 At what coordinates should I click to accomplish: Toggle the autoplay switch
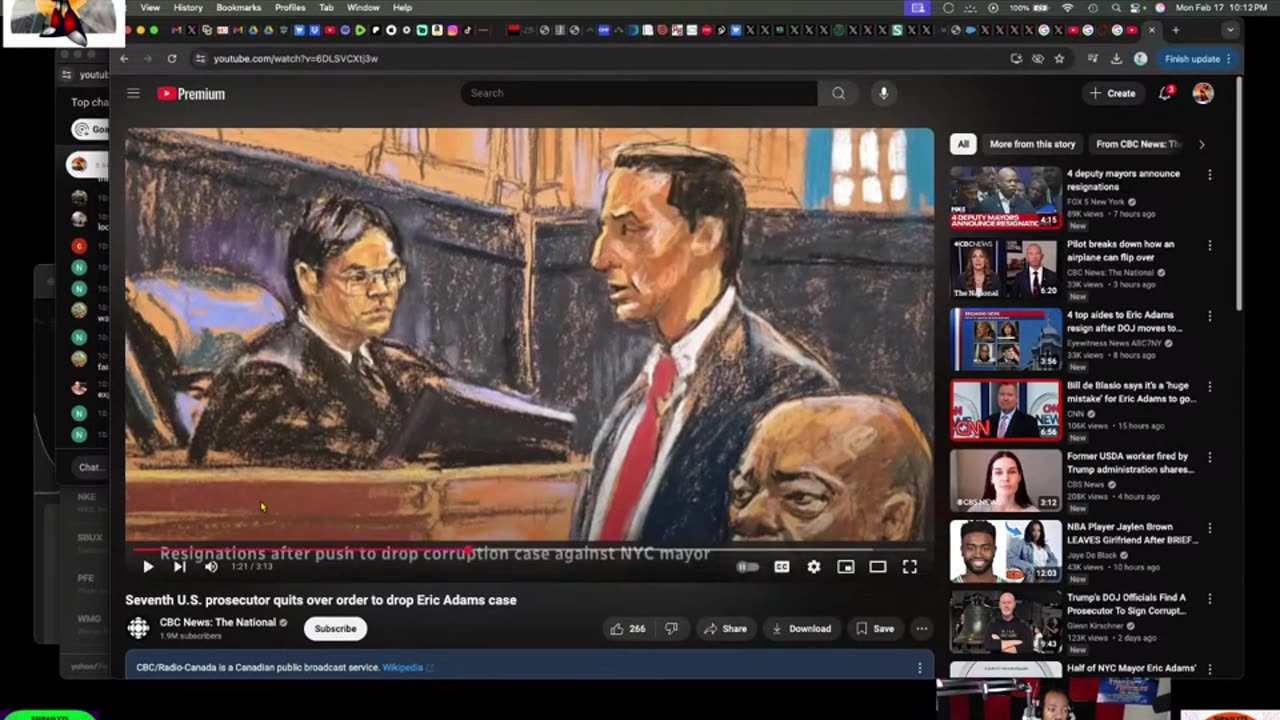[748, 567]
